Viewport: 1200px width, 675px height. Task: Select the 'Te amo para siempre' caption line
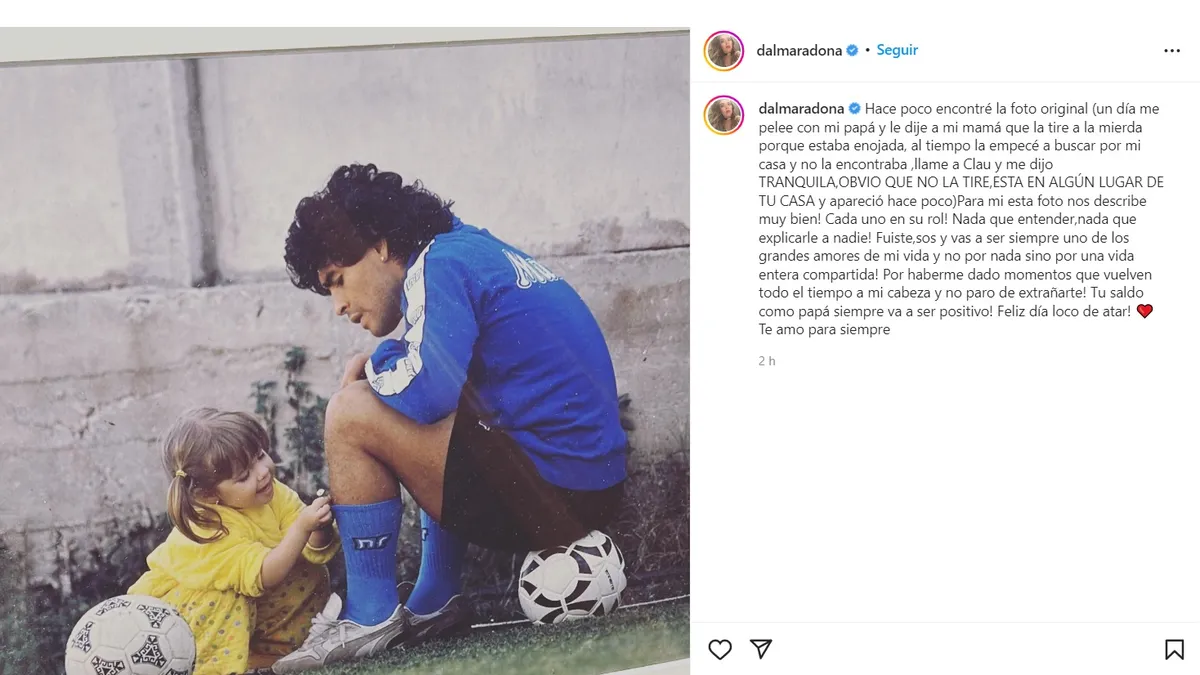click(x=824, y=329)
